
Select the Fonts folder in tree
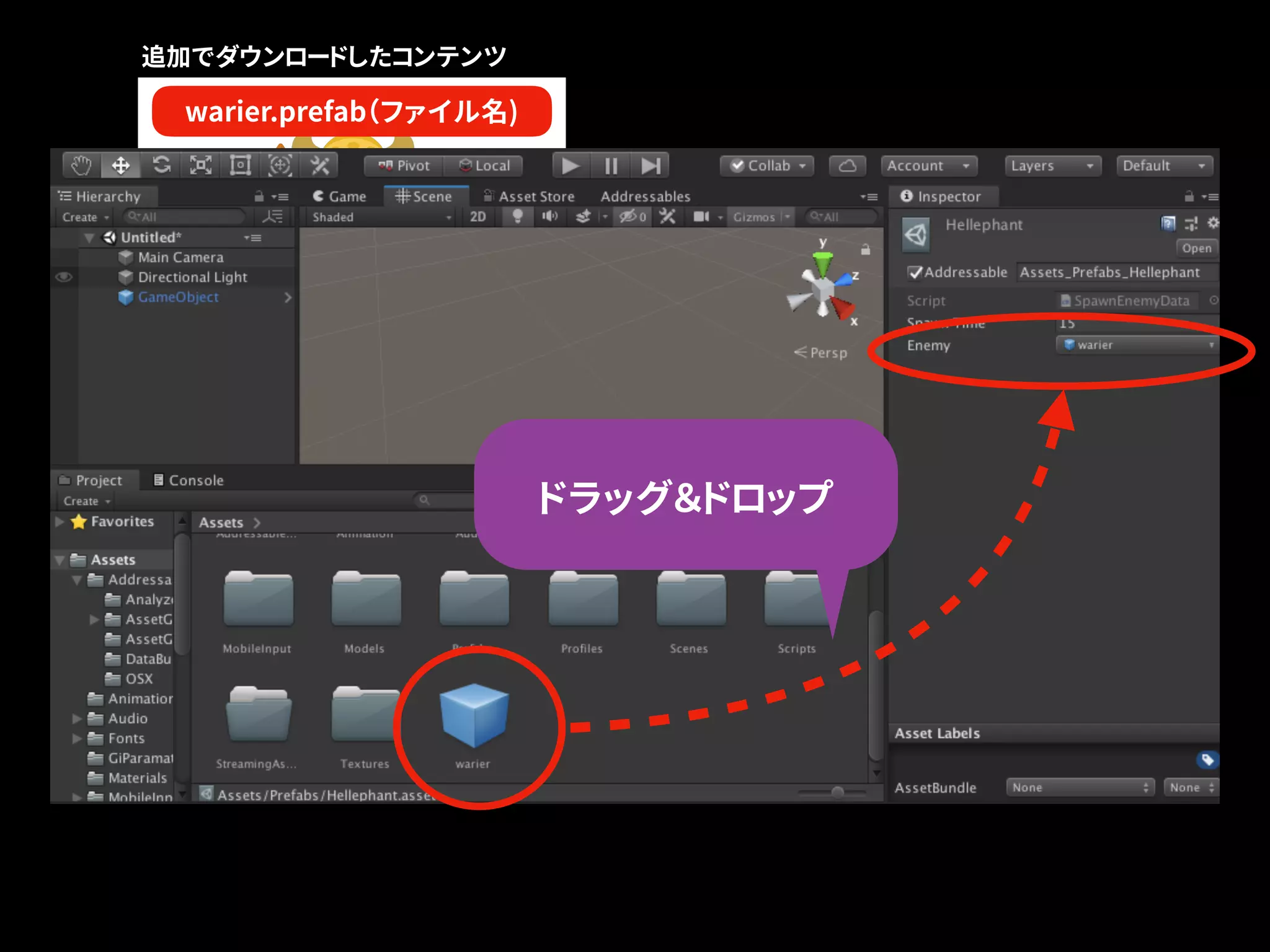[x=126, y=738]
